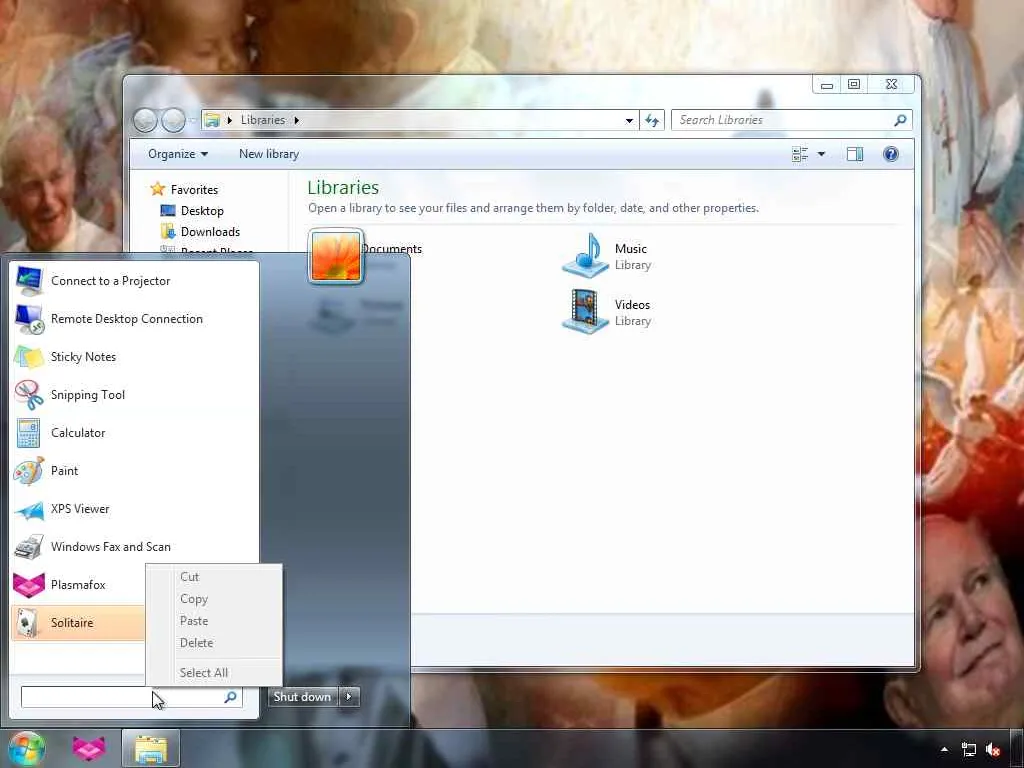Open the Music library
Screen dimensions: 1024x768
(607, 256)
